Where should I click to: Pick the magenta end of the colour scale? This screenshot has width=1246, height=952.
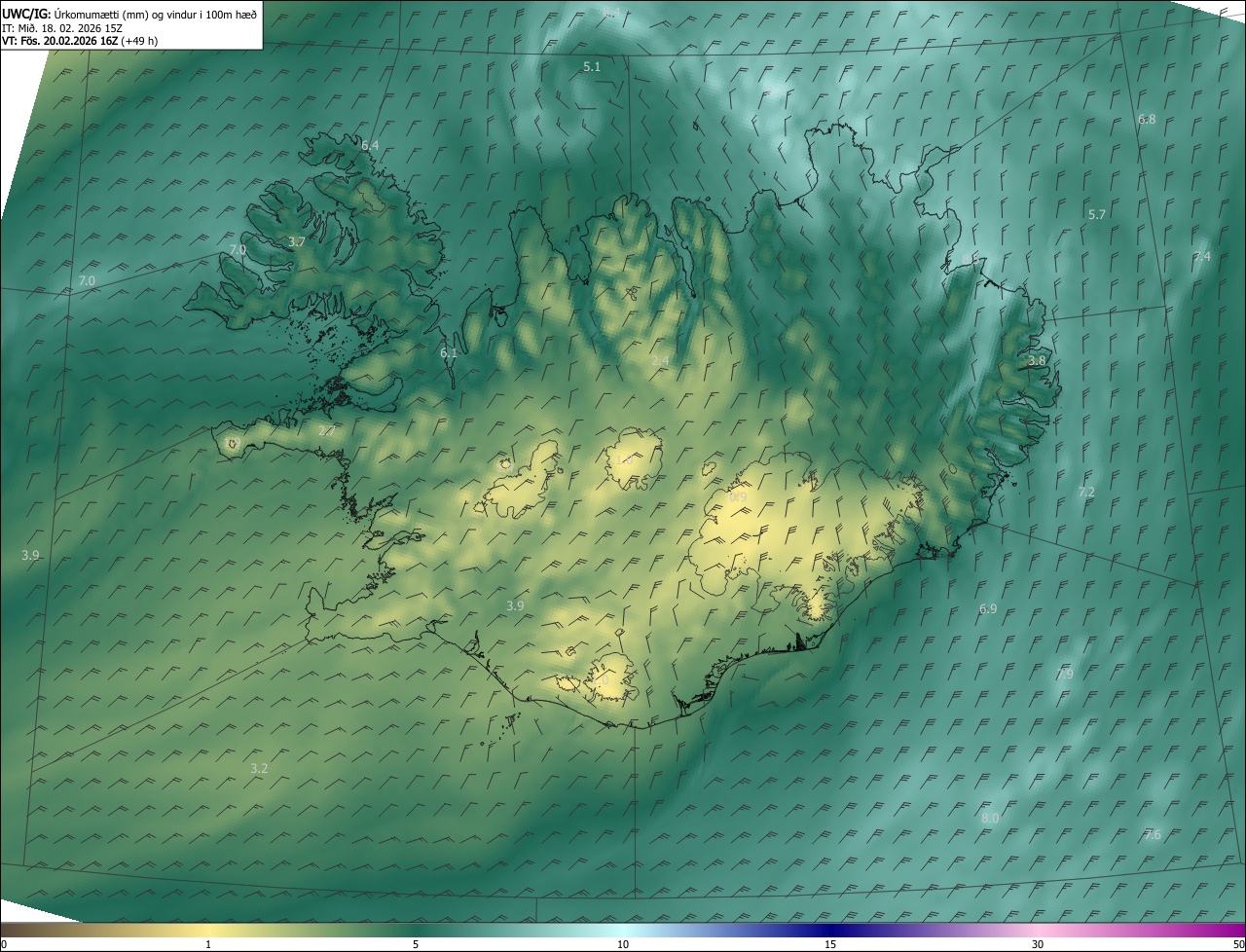[1231, 930]
